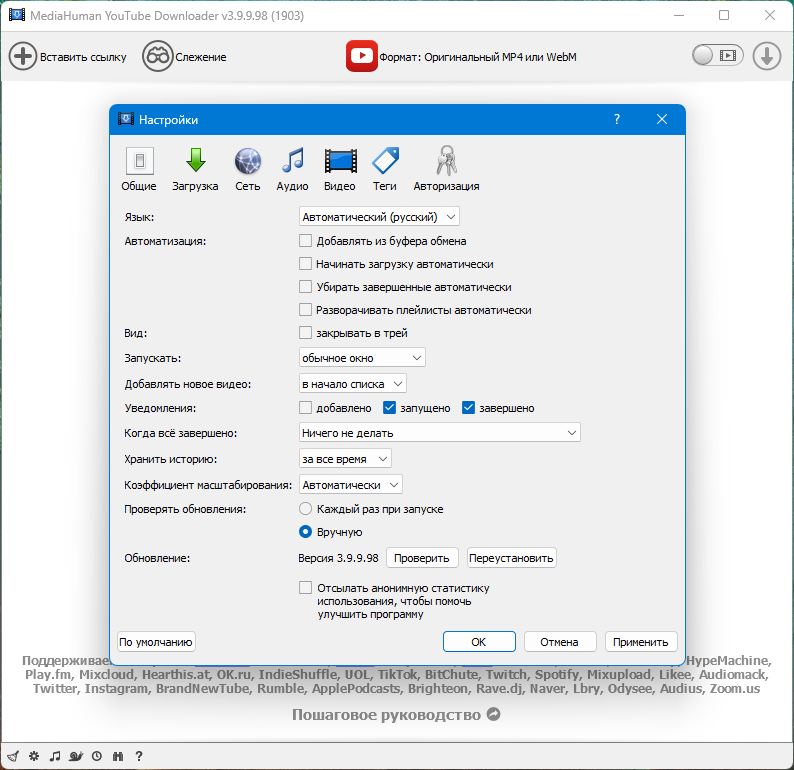Uncheck the запущено notification checkbox
The width and height of the screenshot is (794, 770).
point(389,408)
